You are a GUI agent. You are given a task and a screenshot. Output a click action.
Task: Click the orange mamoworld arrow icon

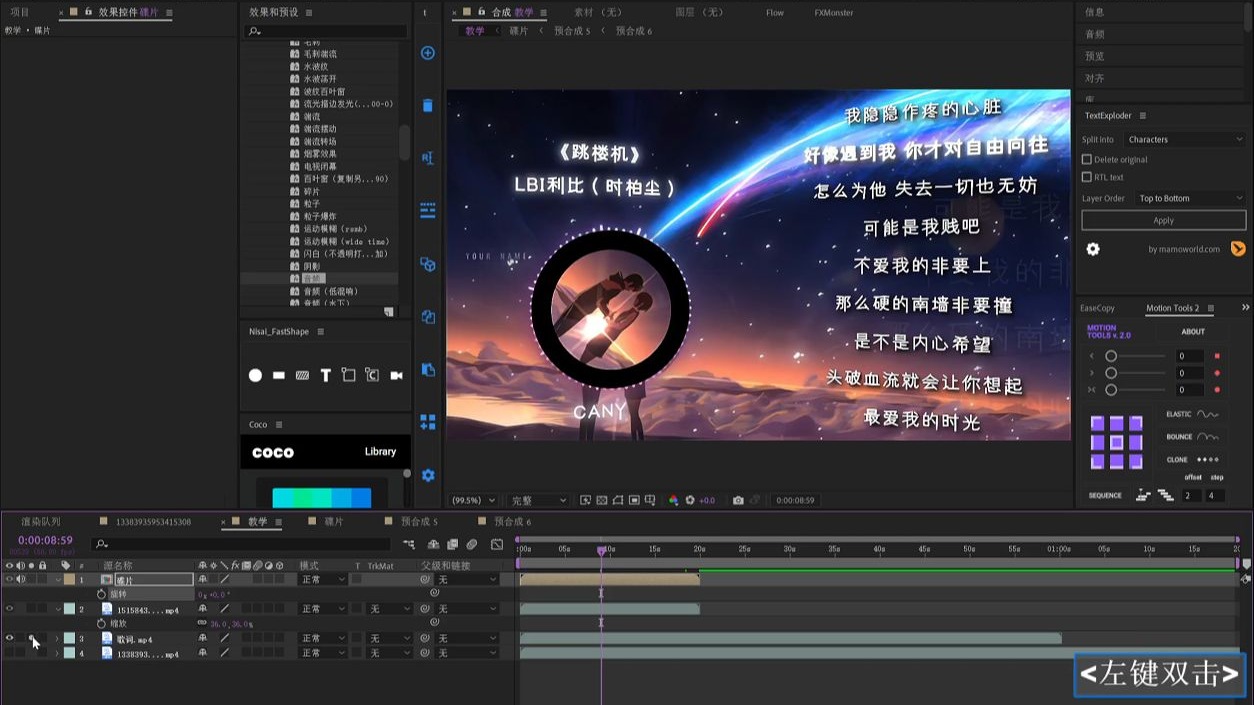(x=1238, y=248)
